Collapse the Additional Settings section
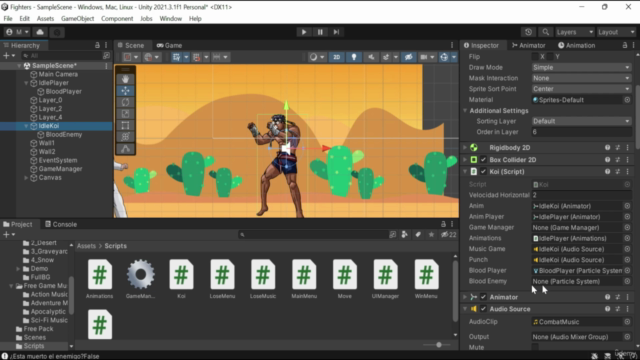This screenshot has width=640, height=360. pyautogui.click(x=464, y=111)
